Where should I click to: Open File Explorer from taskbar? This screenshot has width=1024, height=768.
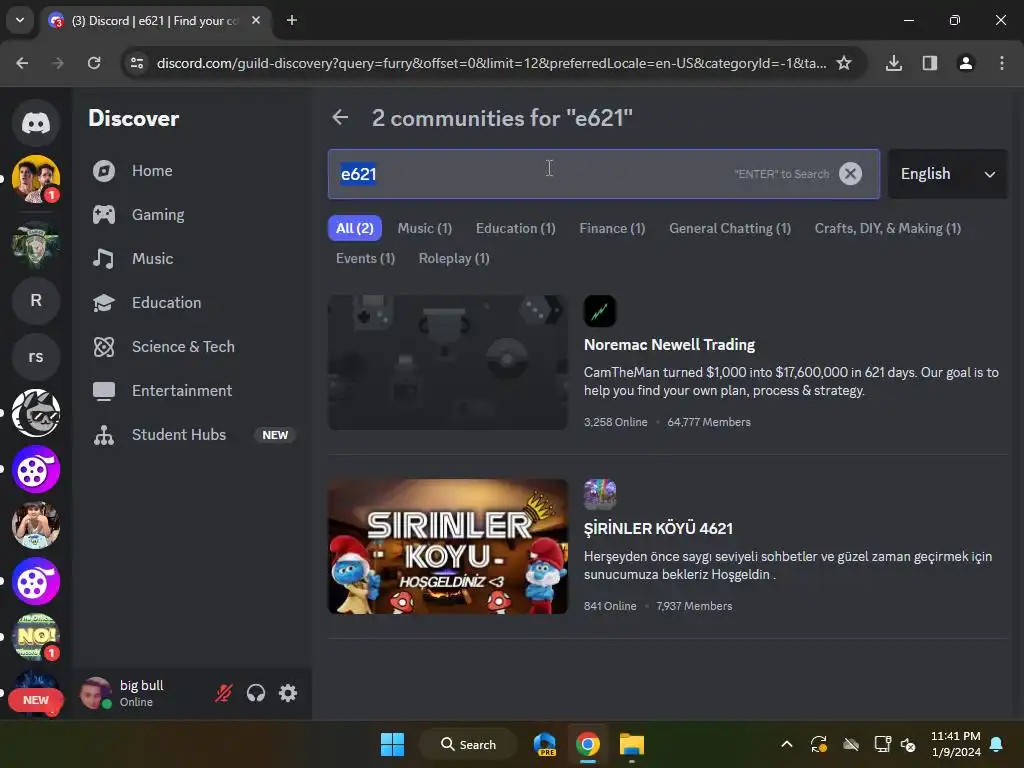point(632,744)
